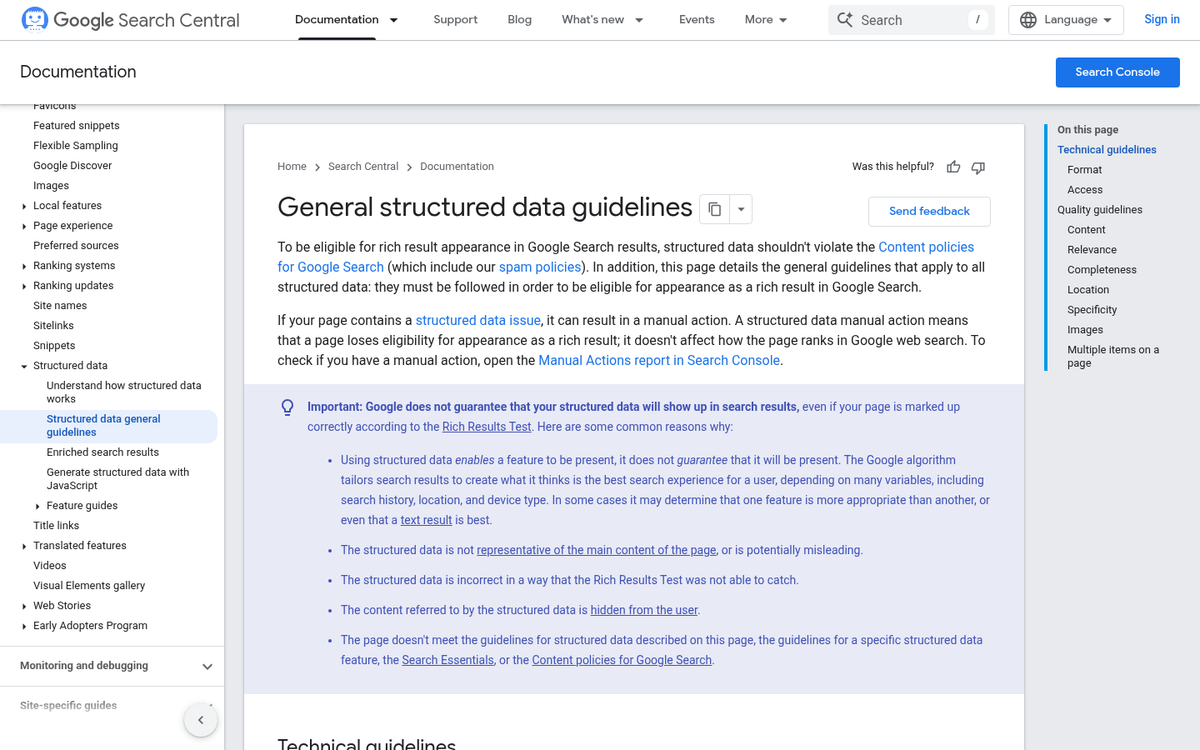This screenshot has width=1200, height=750.
Task: Click the Google Search Central logo icon
Action: coord(34,20)
